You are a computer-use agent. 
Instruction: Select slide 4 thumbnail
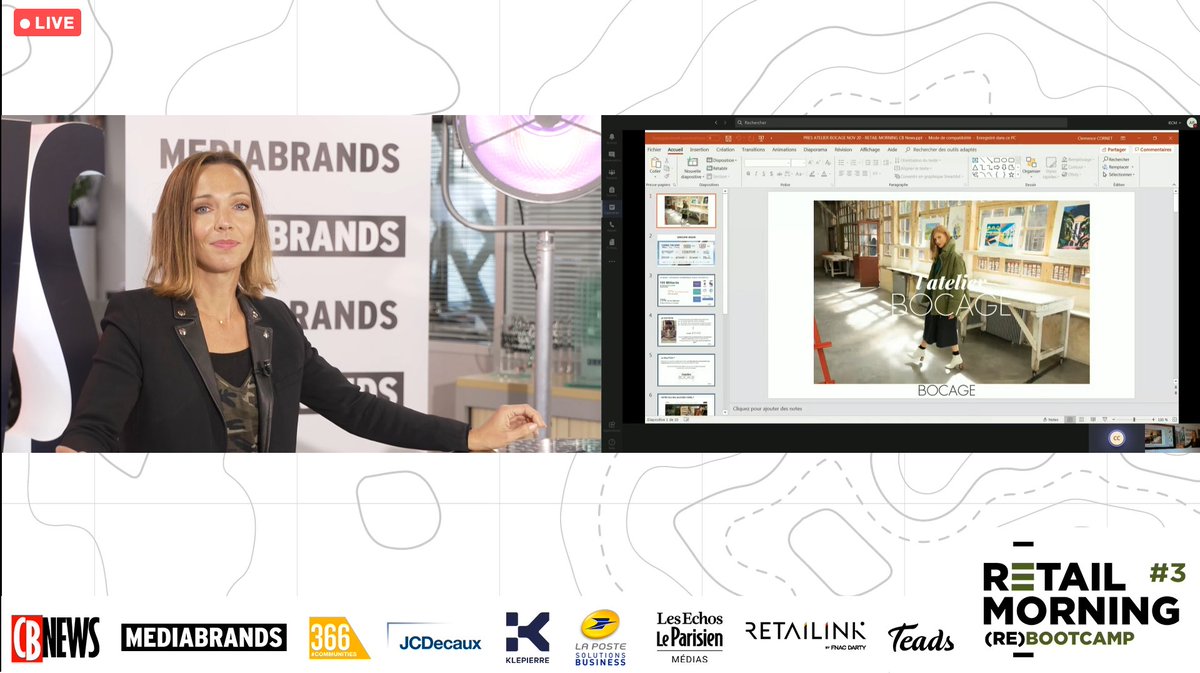(x=686, y=330)
